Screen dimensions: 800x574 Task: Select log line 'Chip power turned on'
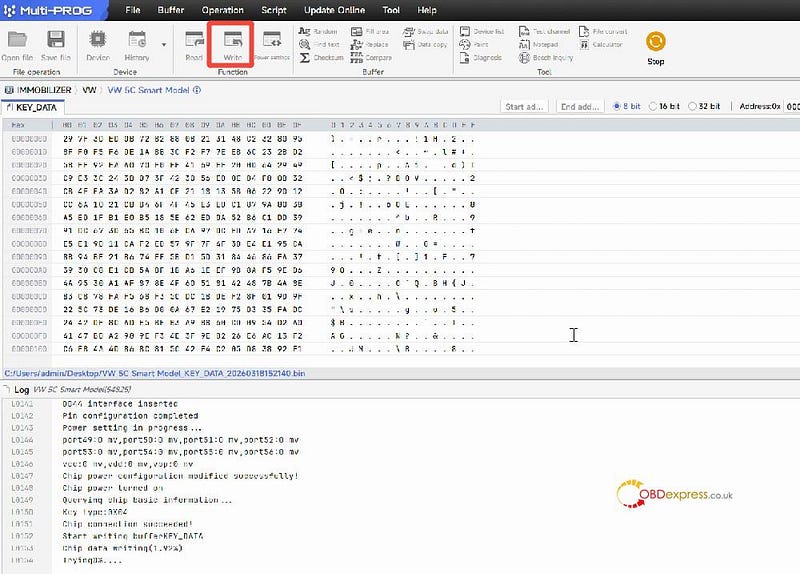click(x=113, y=488)
